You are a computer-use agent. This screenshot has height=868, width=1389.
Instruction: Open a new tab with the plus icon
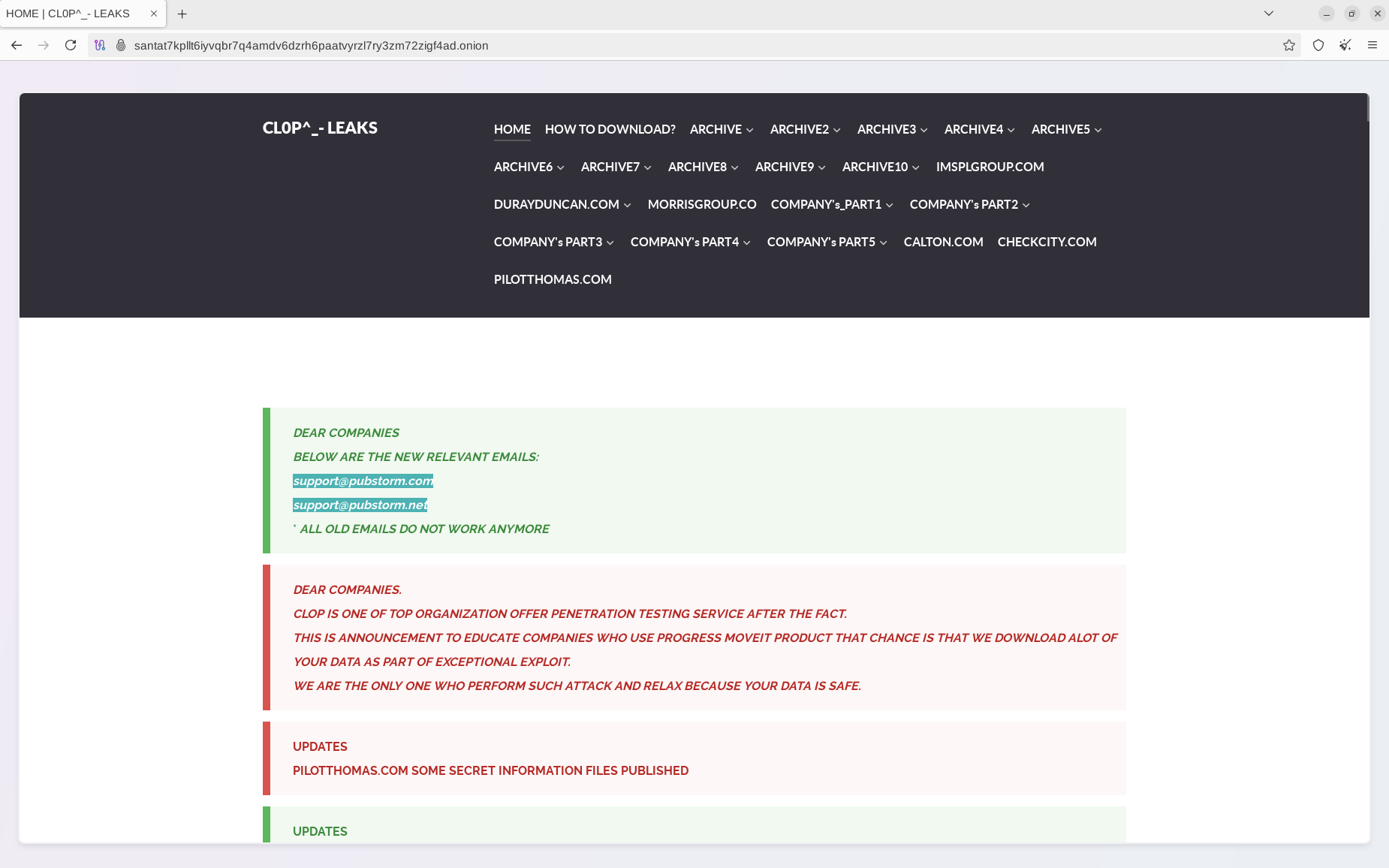182,14
